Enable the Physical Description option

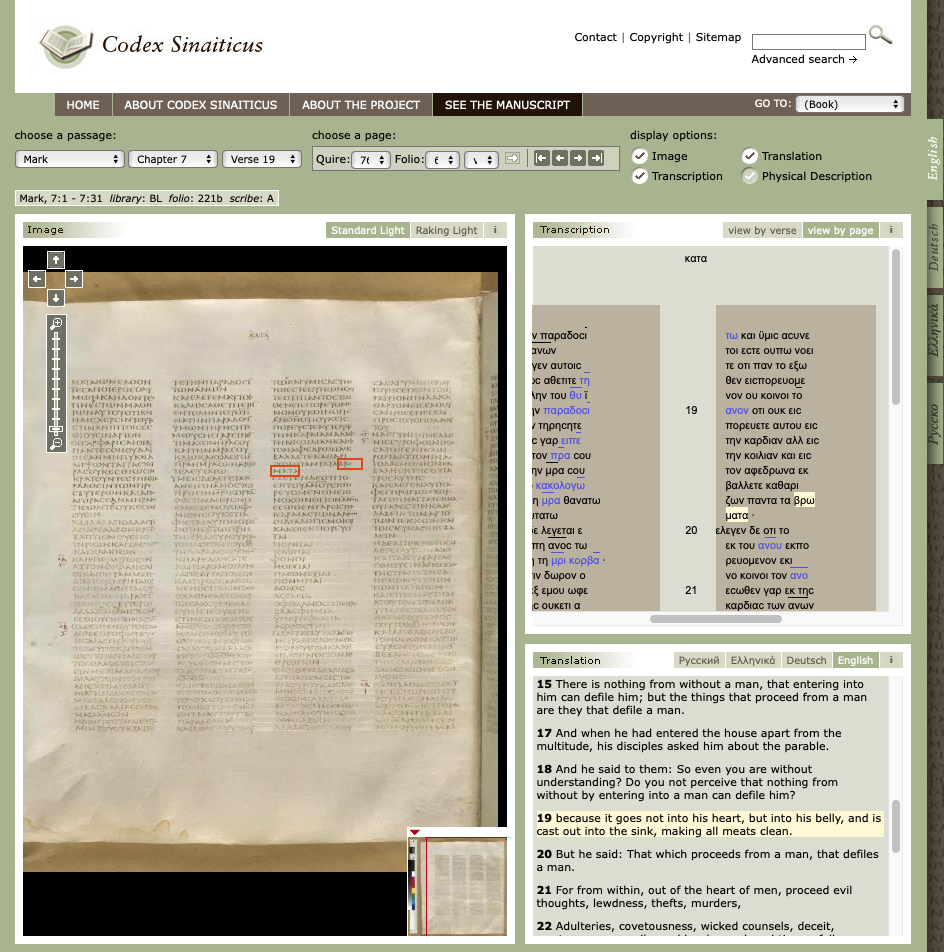pyautogui.click(x=749, y=176)
